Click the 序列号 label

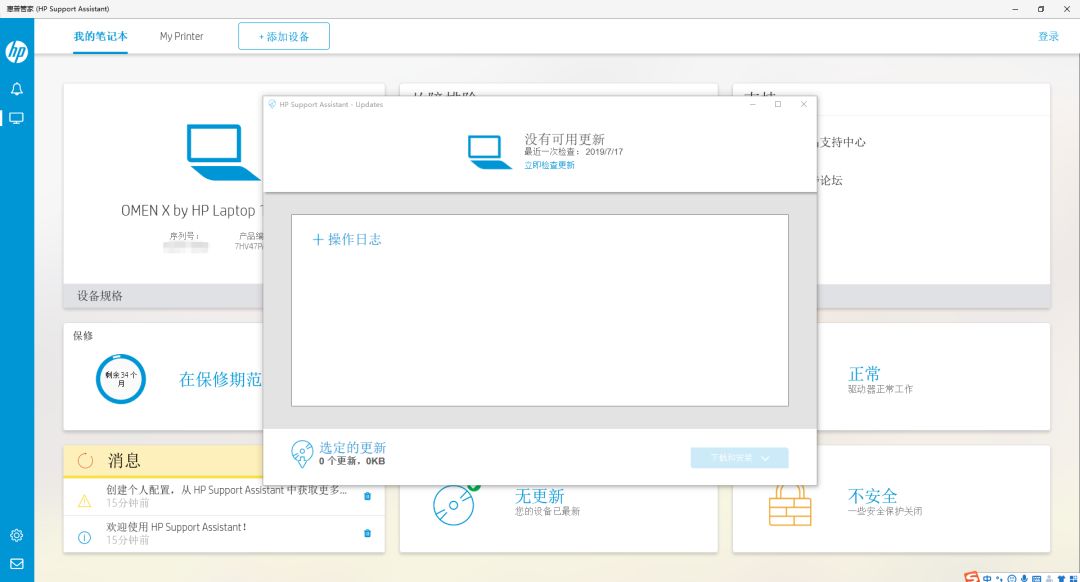point(184,236)
